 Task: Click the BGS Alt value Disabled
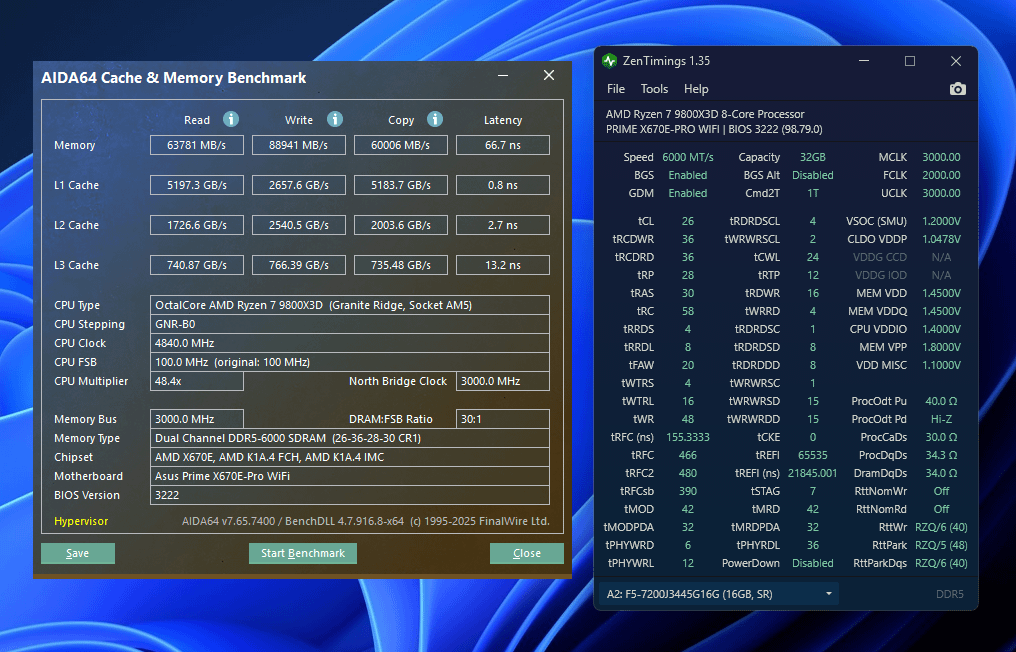tap(813, 175)
